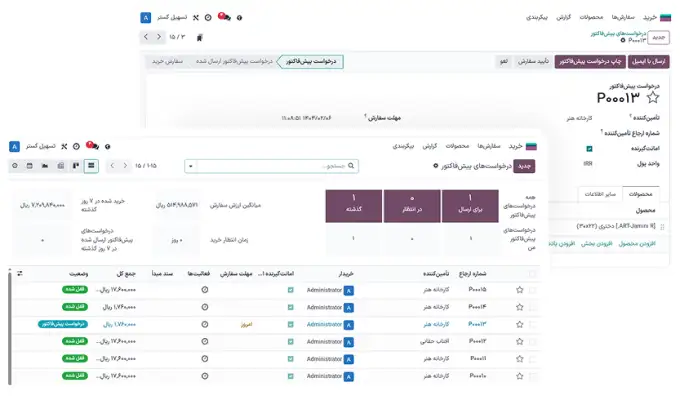Image resolution: width=680 pixels, height=399 pixels.
Task: Toggle the select-all header checkbox
Action: 533,274
